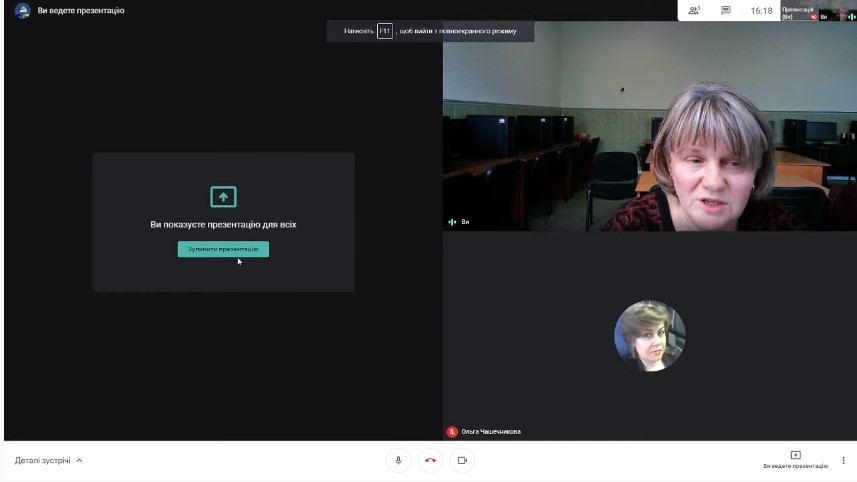Image resolution: width=857 pixels, height=482 pixels.
Task: Hang up with the red end call button
Action: 430,460
